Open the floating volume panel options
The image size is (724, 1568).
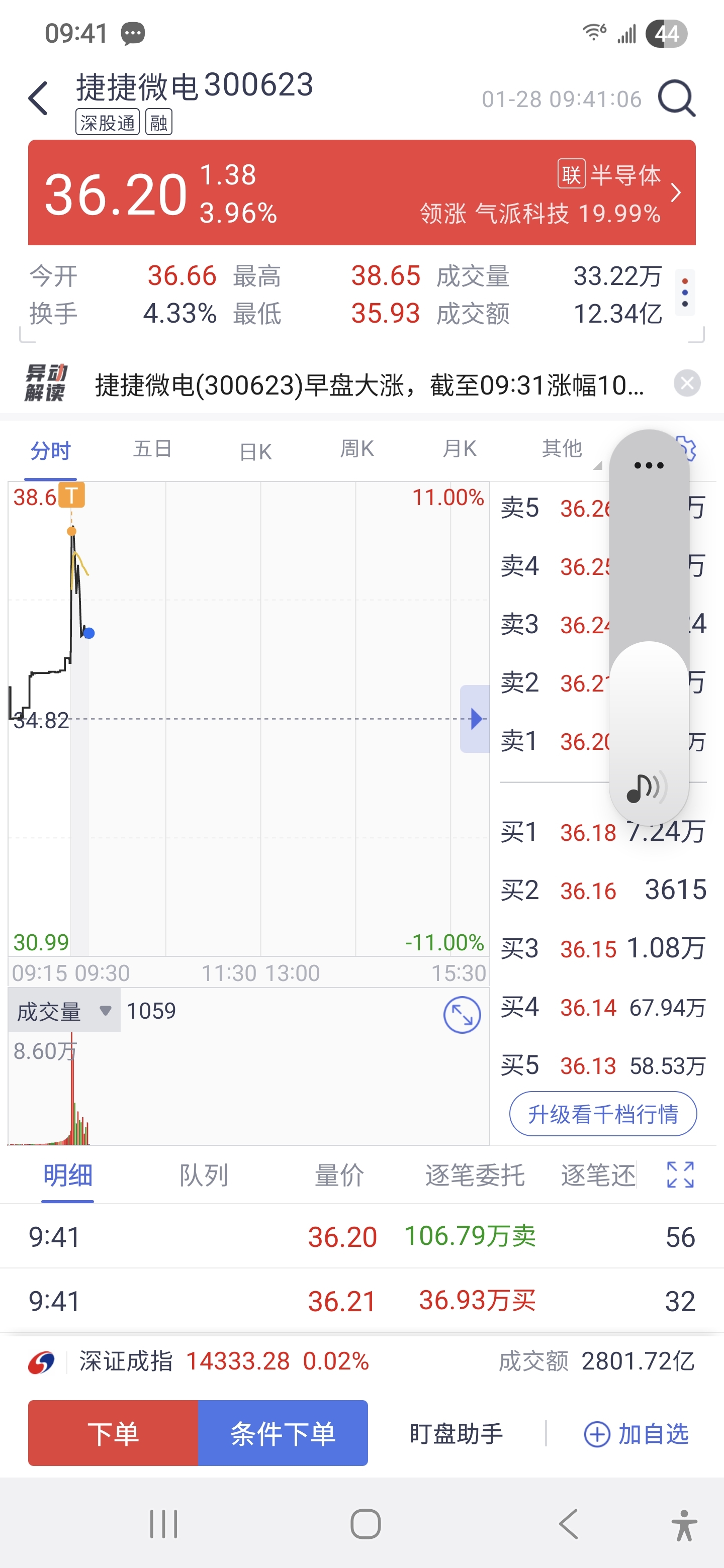(649, 466)
